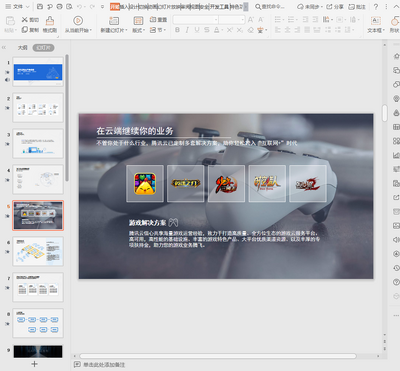This screenshot has height=371, width=400.
Task: Click the 查找命令 search command box
Action: pyautogui.click(x=270, y=7)
